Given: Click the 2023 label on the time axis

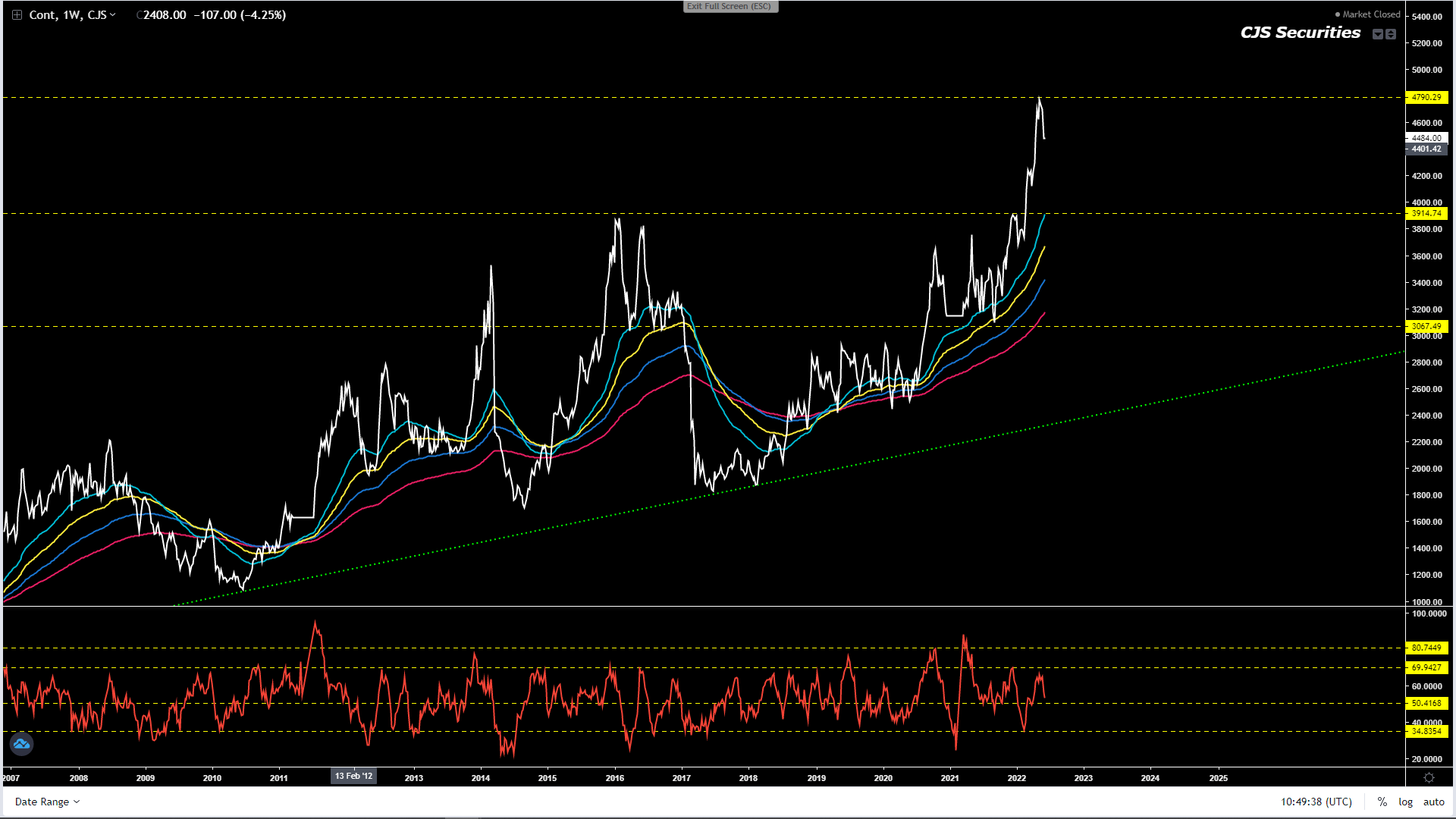Looking at the screenshot, I should tap(1083, 778).
